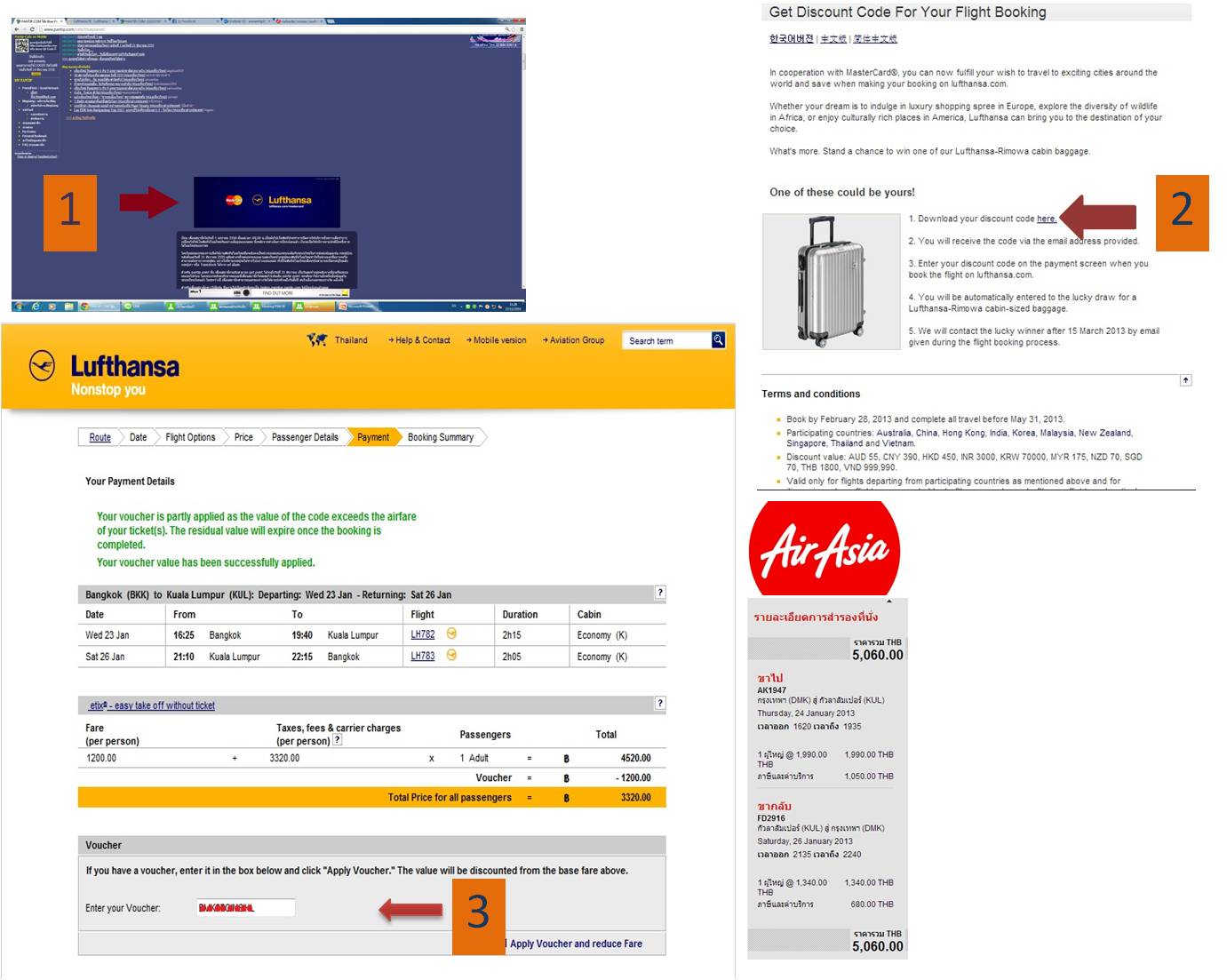Click the AirAsia flight number AK1947
Screen dimensions: 1227x980
[772, 689]
